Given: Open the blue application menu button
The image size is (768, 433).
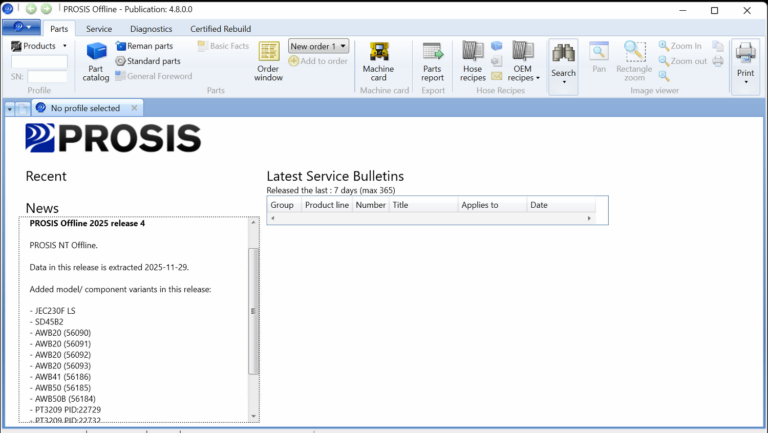Looking at the screenshot, I should click(x=22, y=27).
